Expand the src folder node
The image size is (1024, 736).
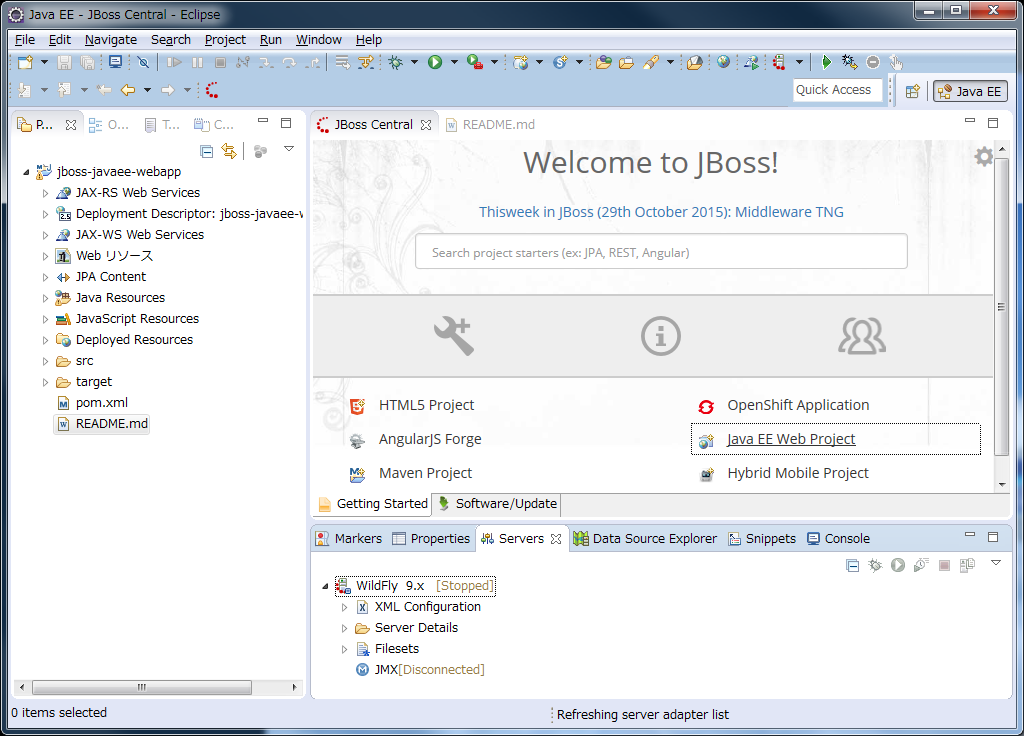coord(45,361)
